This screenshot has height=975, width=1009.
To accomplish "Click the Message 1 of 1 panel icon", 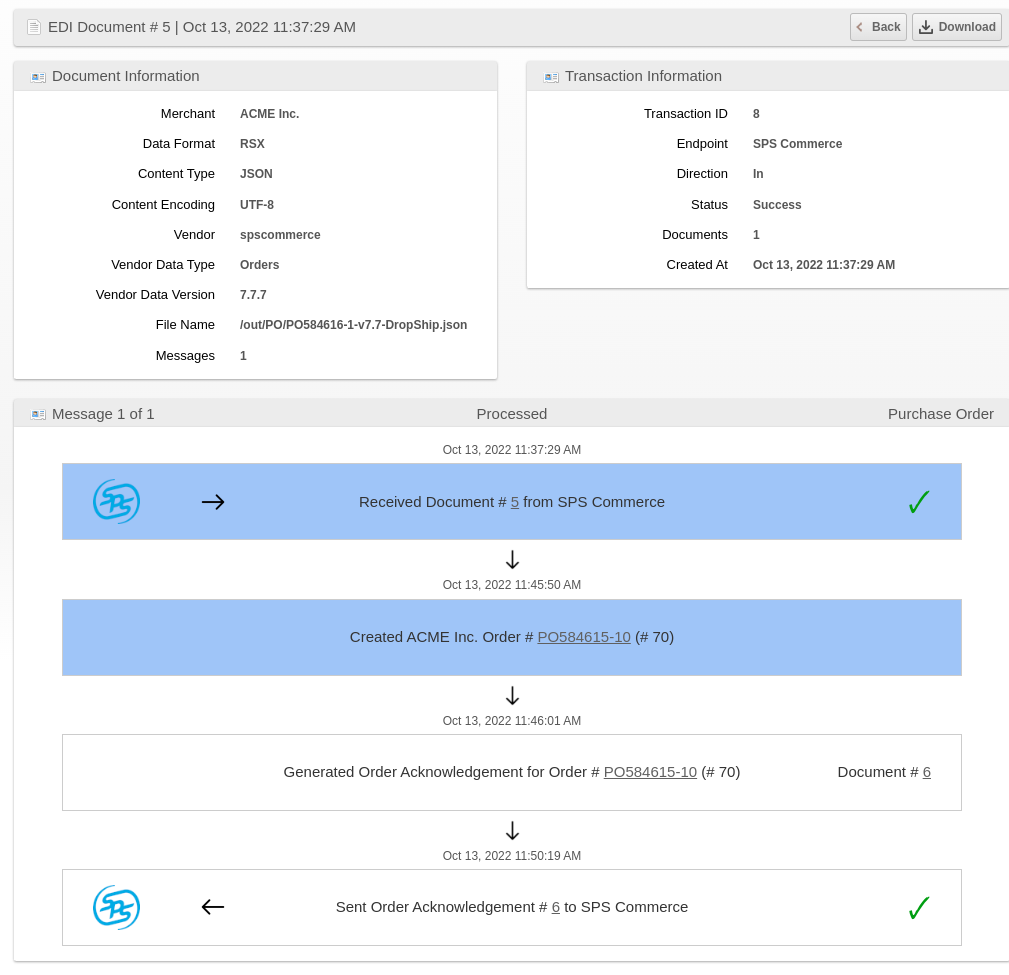I will [38, 415].
